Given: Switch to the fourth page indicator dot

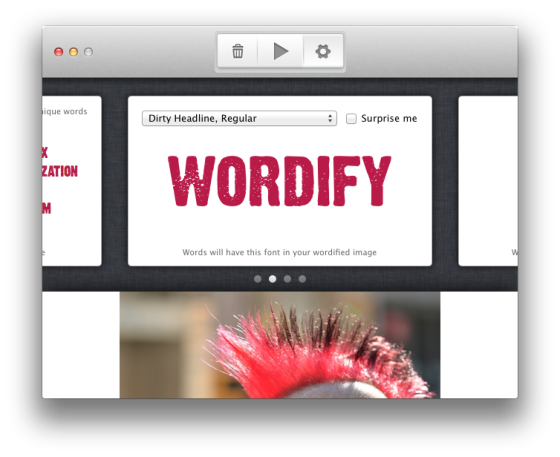Looking at the screenshot, I should coord(302,279).
